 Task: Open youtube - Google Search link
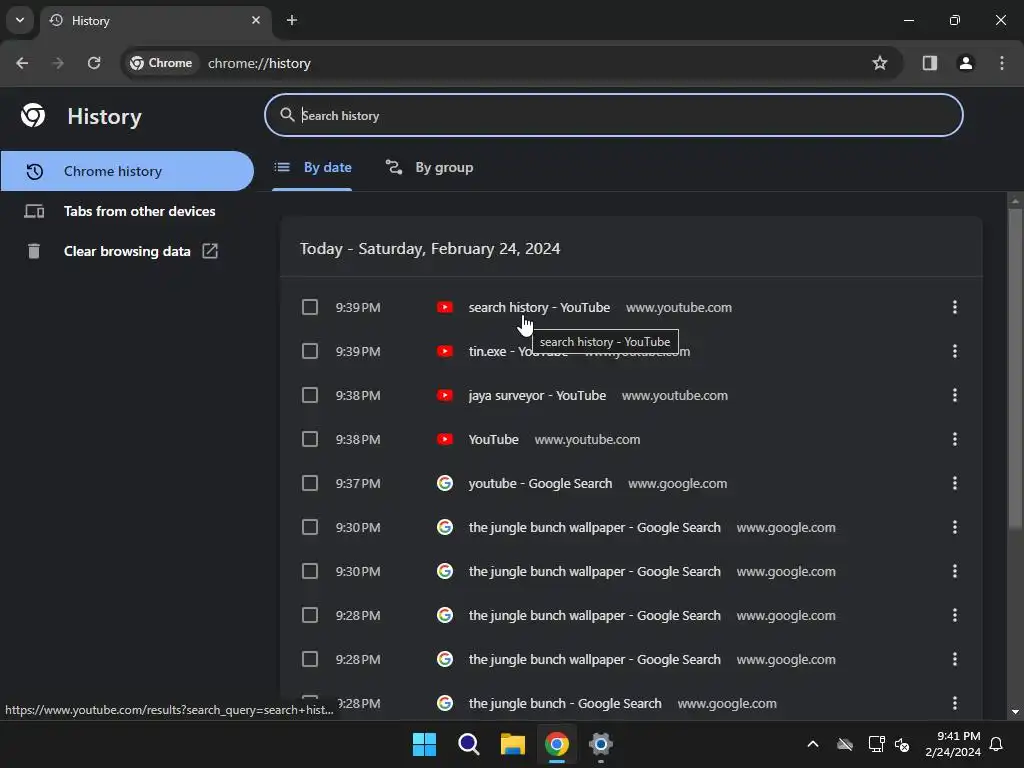pyautogui.click(x=541, y=483)
